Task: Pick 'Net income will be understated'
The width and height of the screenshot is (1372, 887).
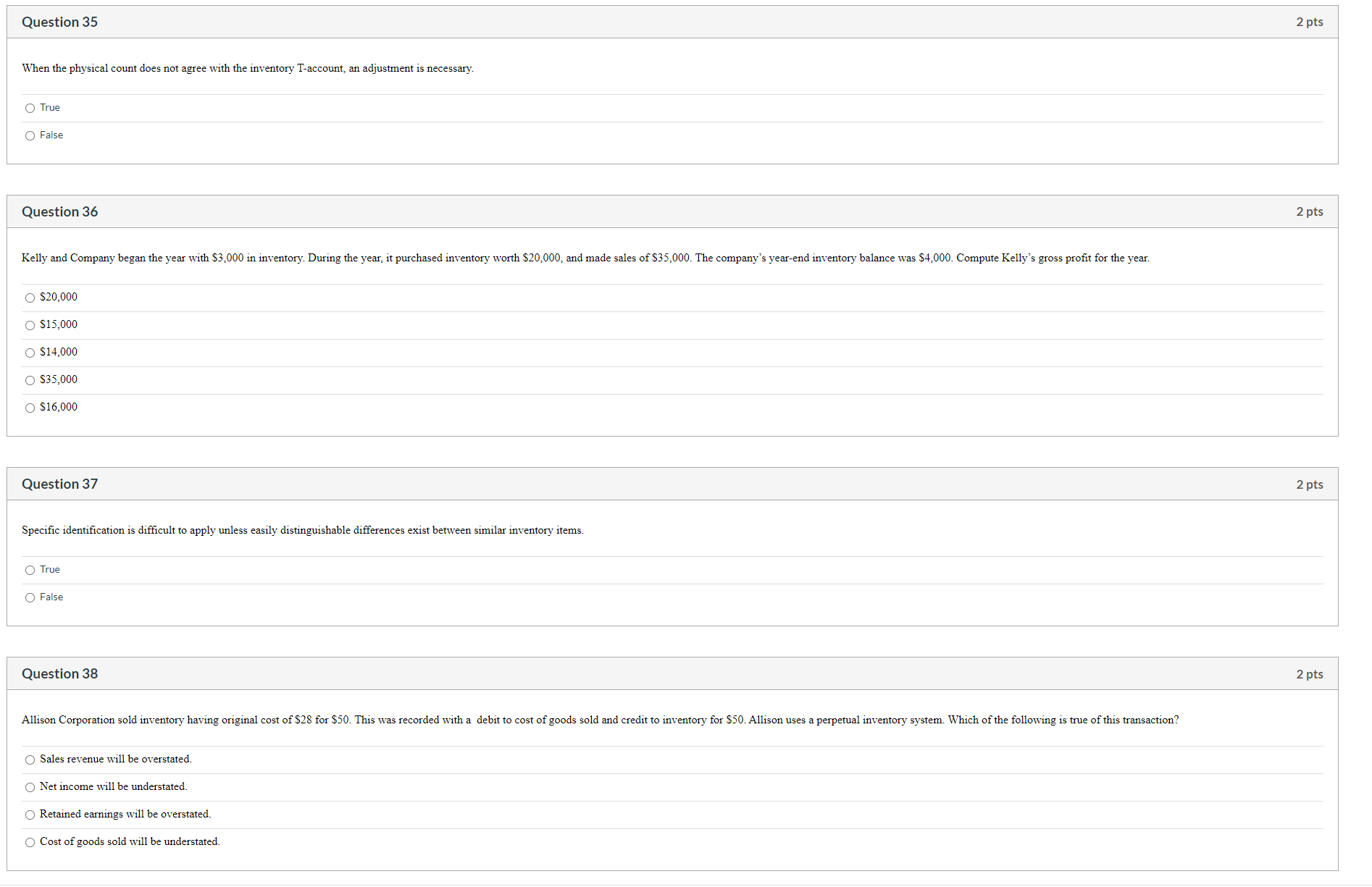Action: tap(30, 787)
